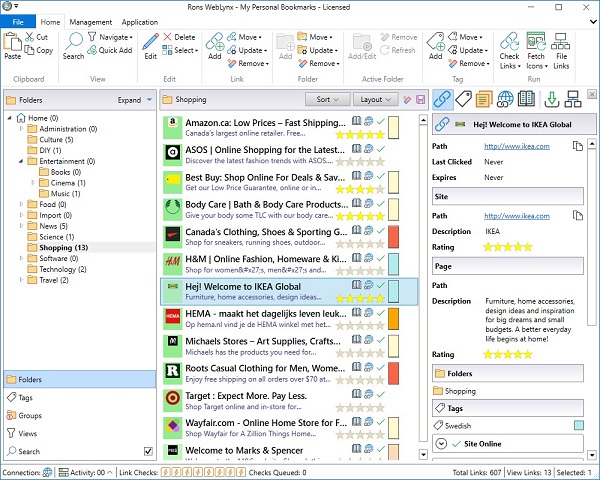Select the Home ribbon tab

coord(51,22)
